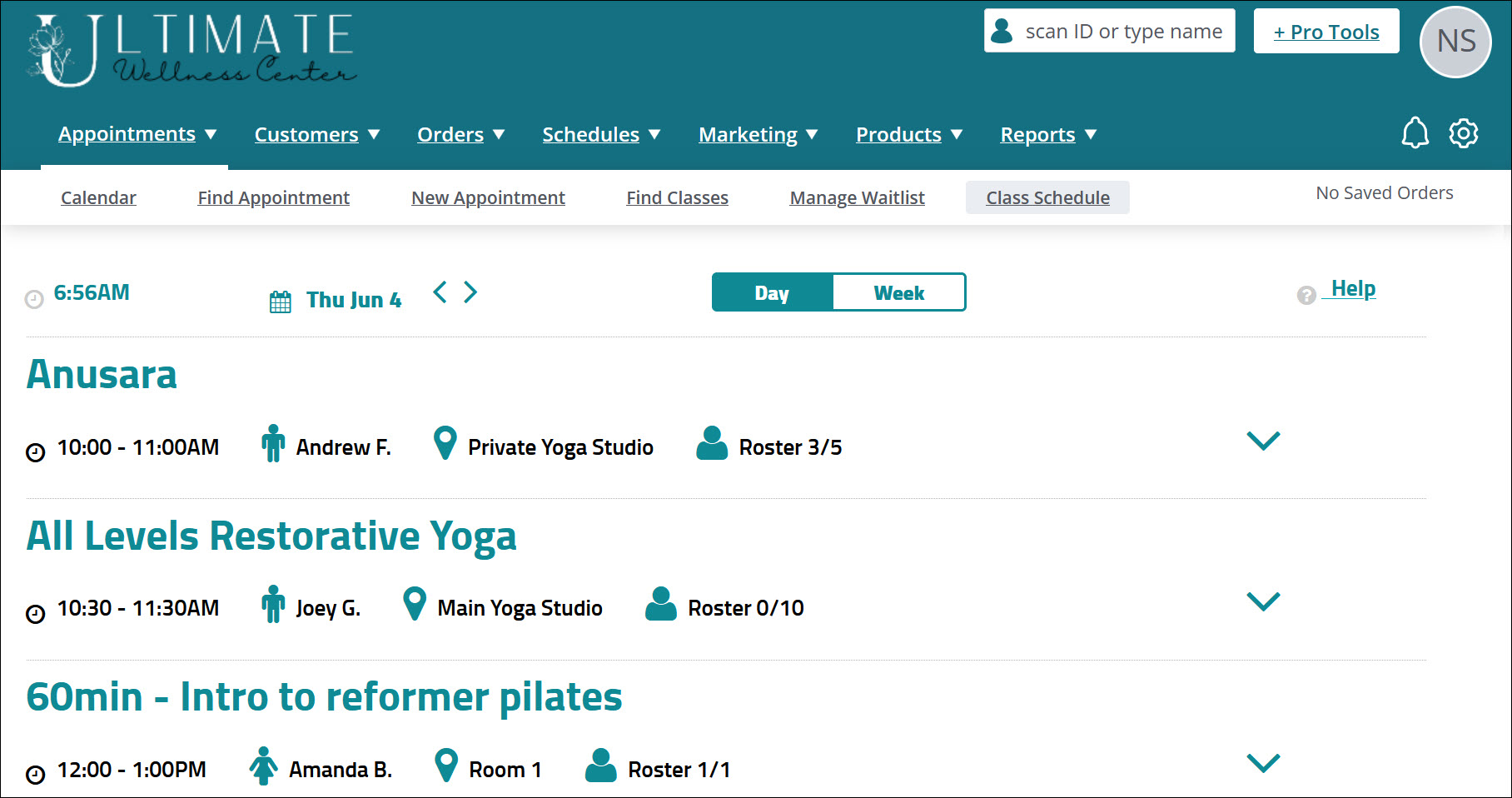Open the settings gear icon

pos(1463,133)
